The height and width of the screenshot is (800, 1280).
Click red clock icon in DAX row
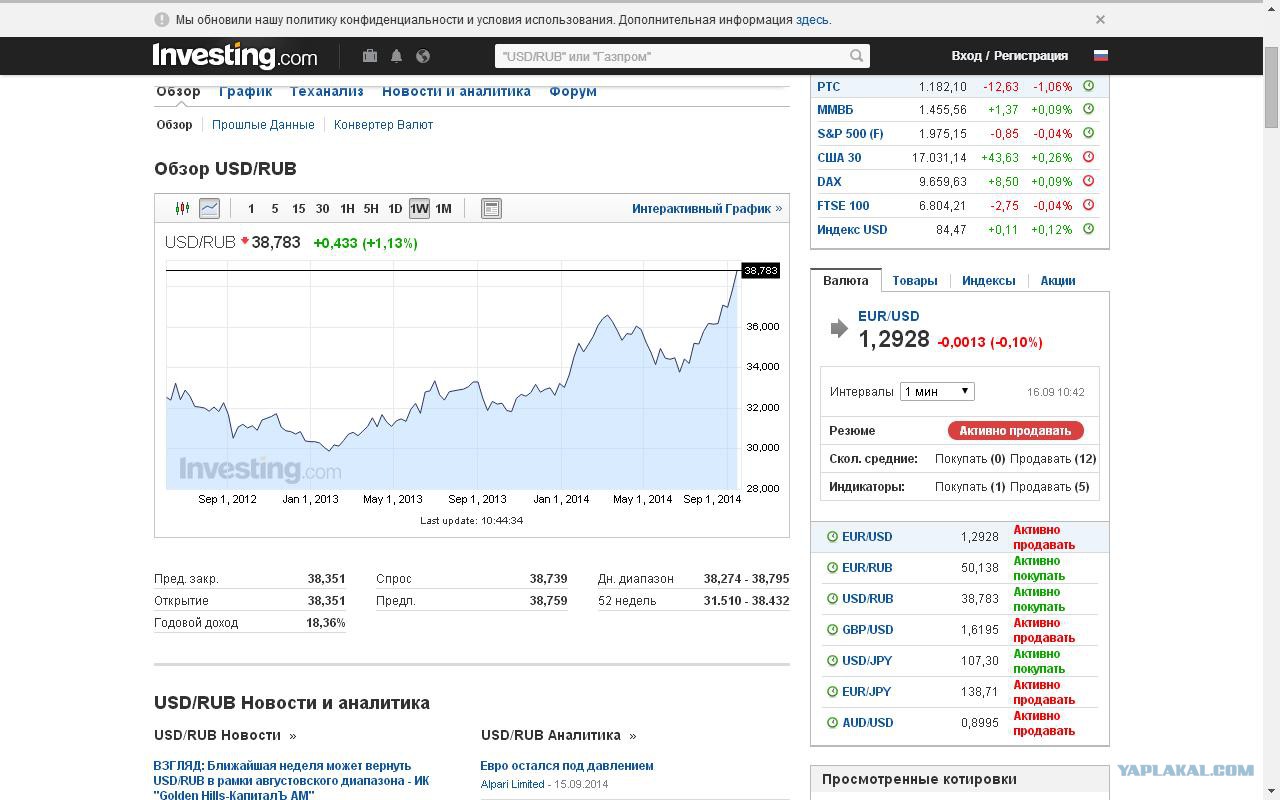pyautogui.click(x=1089, y=181)
